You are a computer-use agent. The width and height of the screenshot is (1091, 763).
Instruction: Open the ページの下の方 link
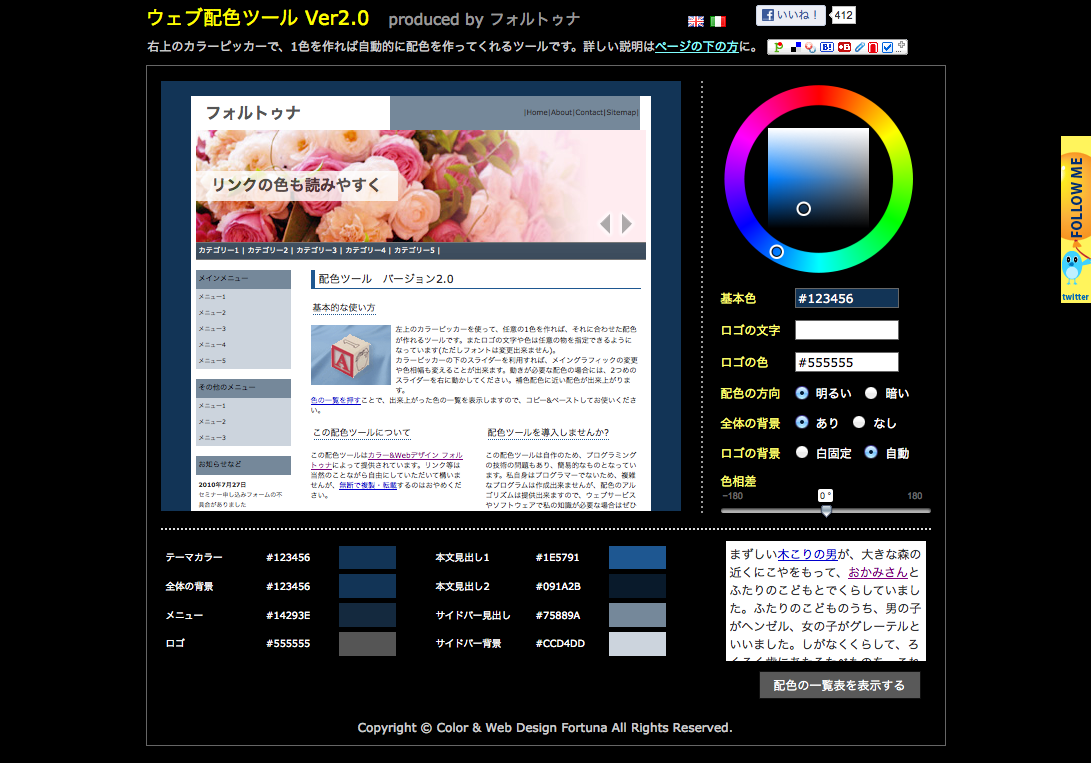(x=696, y=47)
